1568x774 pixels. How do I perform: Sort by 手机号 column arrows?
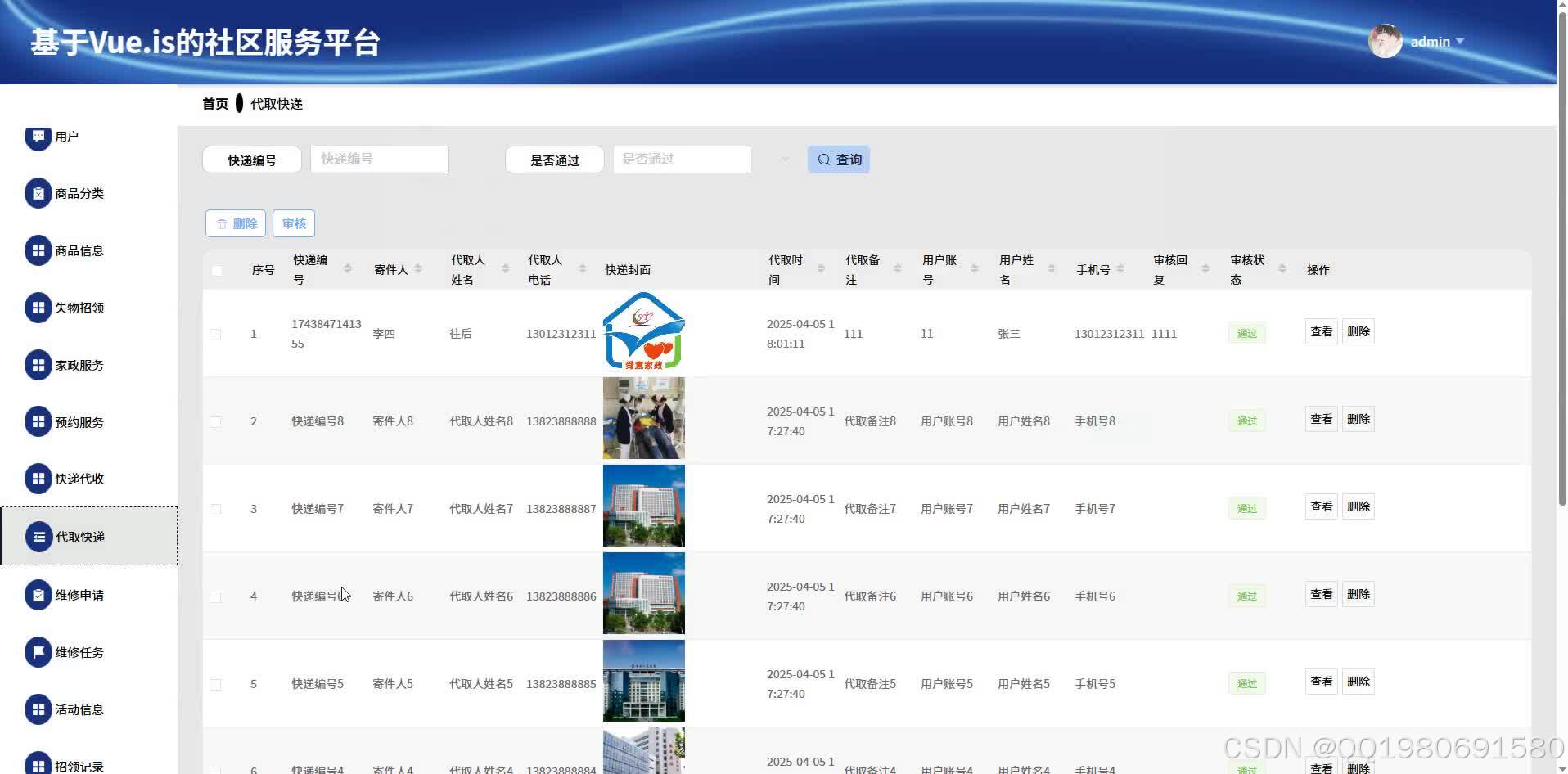(1120, 268)
